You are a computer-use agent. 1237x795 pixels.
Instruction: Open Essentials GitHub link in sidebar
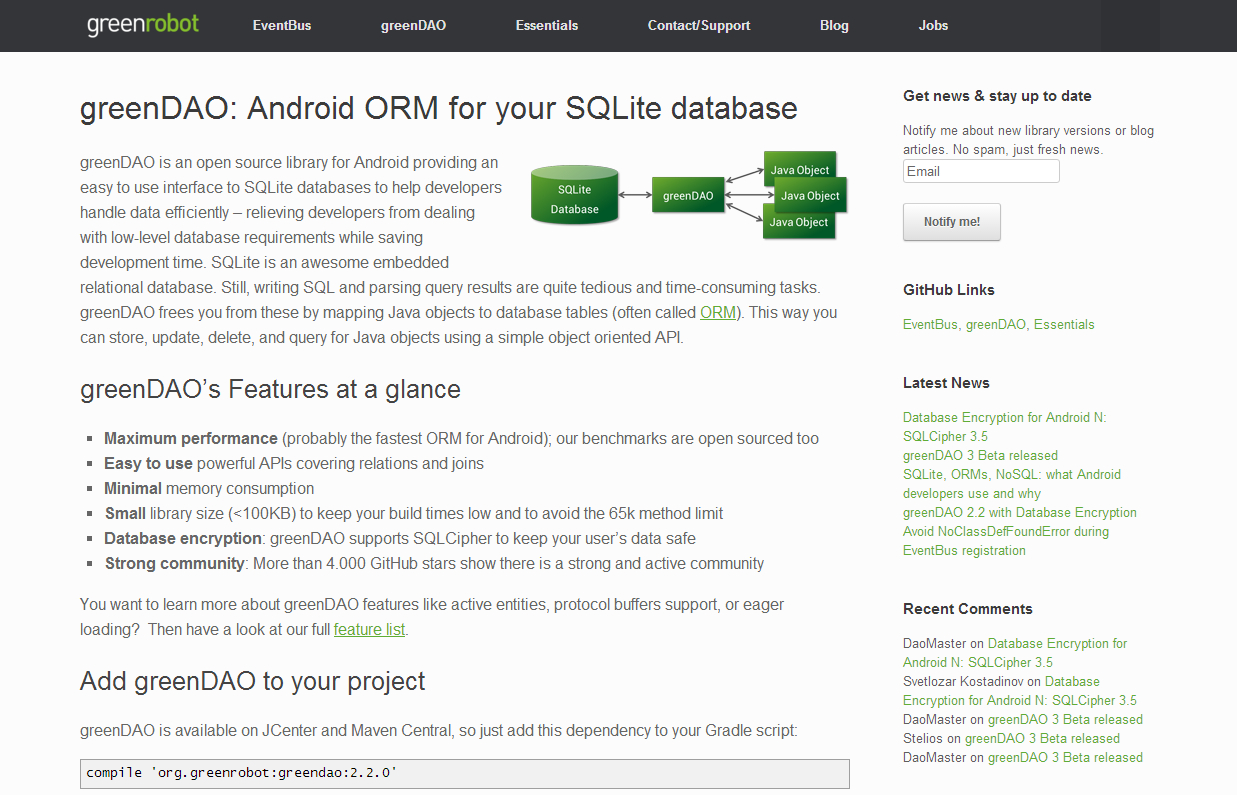1064,324
